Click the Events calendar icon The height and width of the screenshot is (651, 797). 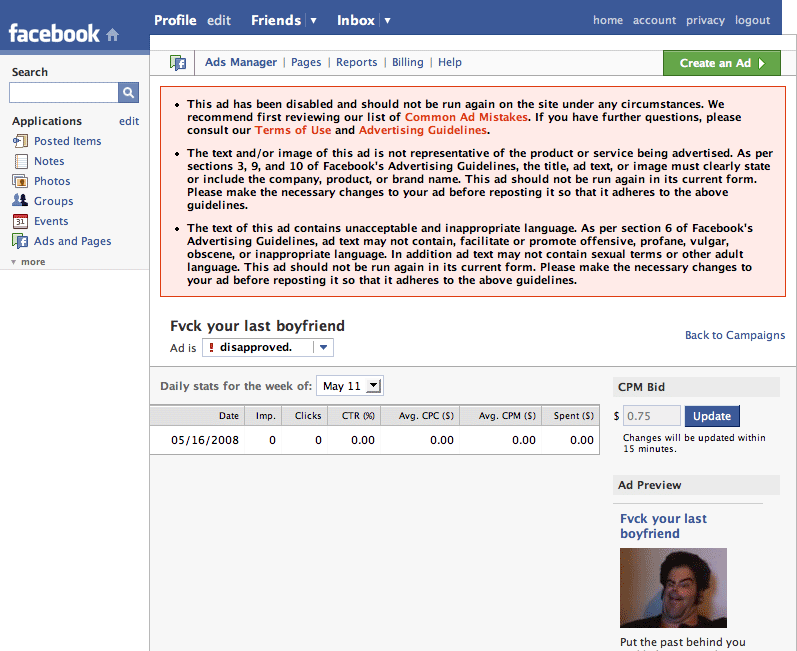click(x=20, y=221)
